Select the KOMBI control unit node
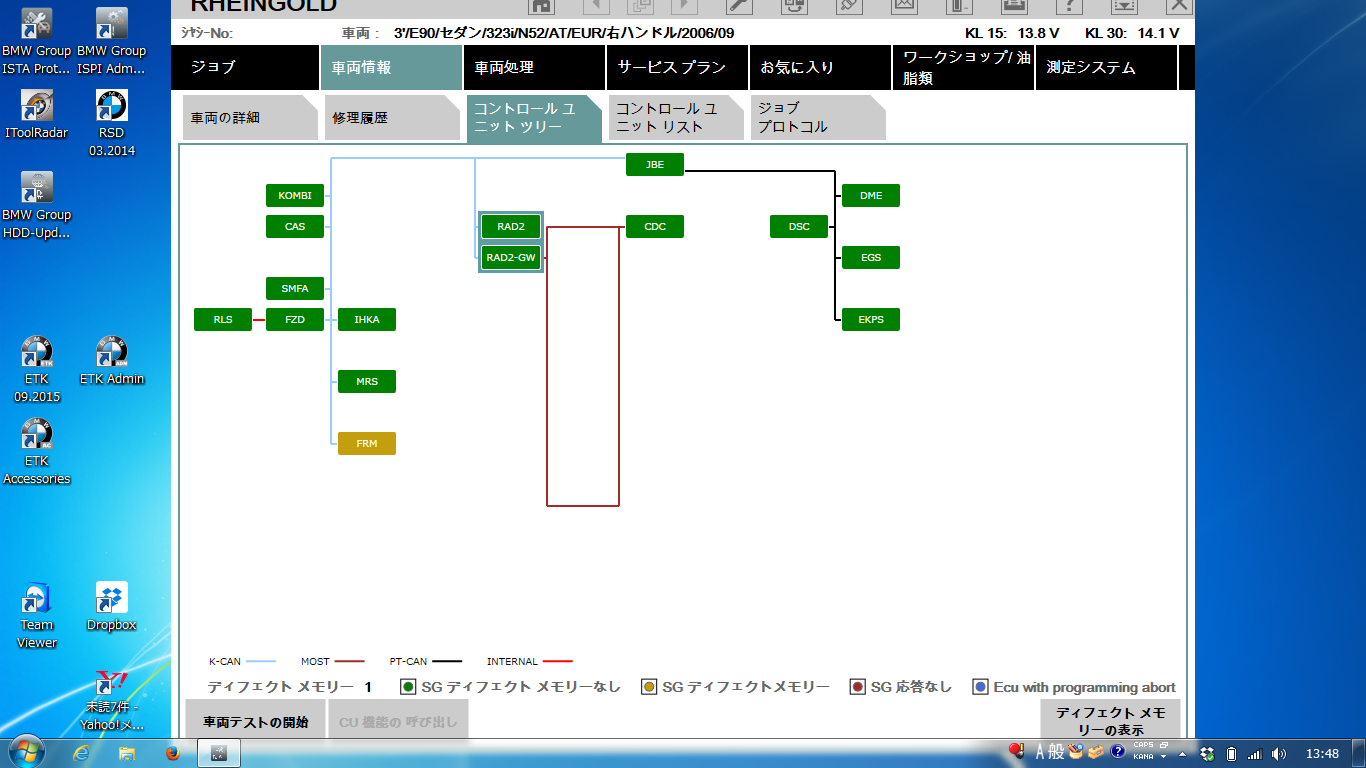The width and height of the screenshot is (1366, 768). pyautogui.click(x=295, y=196)
